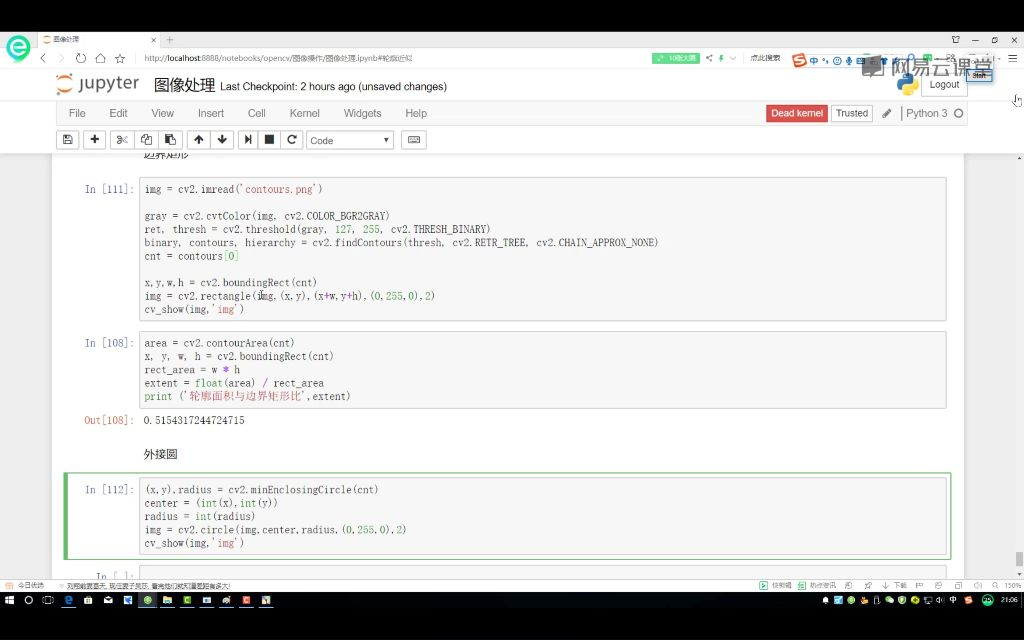Click the page zoom 150% indicator

pyautogui.click(x=1012, y=585)
